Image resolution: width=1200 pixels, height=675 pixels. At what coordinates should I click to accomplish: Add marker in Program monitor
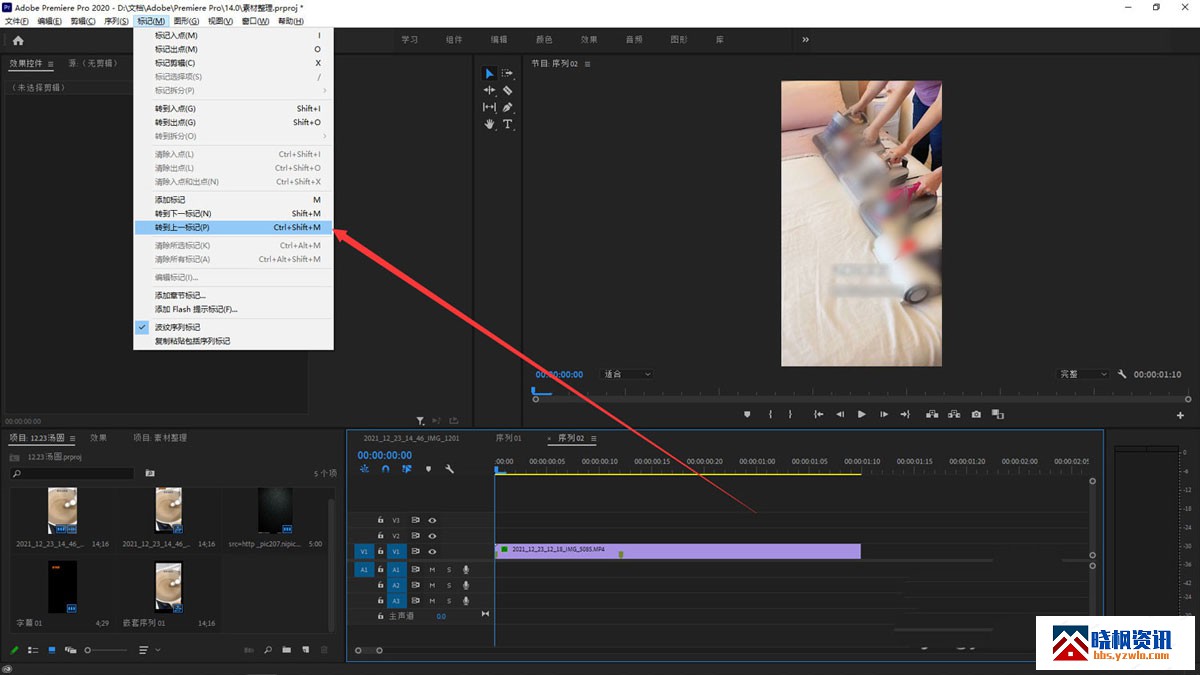click(747, 414)
